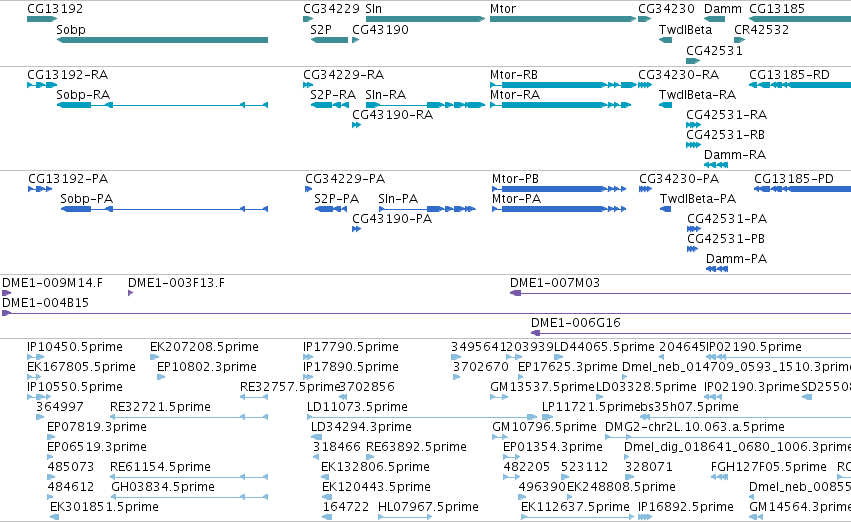This screenshot has height=522, width=851.
Task: Select the CG13192 gene label
Action: tap(55, 9)
